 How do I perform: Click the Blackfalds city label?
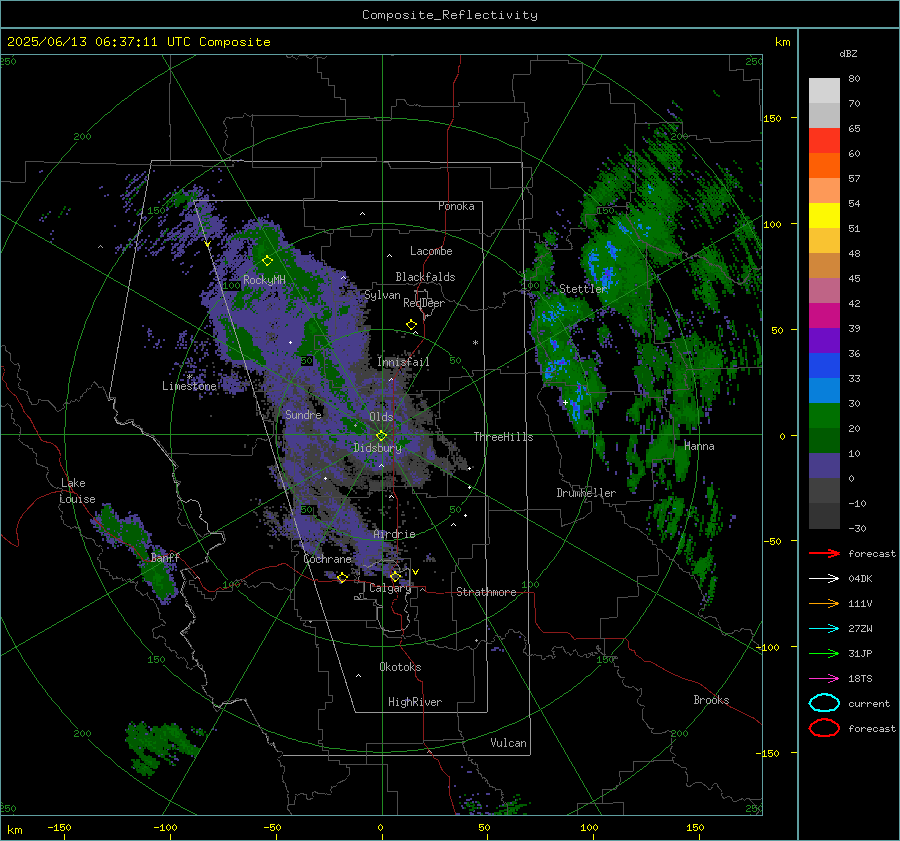coord(425,277)
